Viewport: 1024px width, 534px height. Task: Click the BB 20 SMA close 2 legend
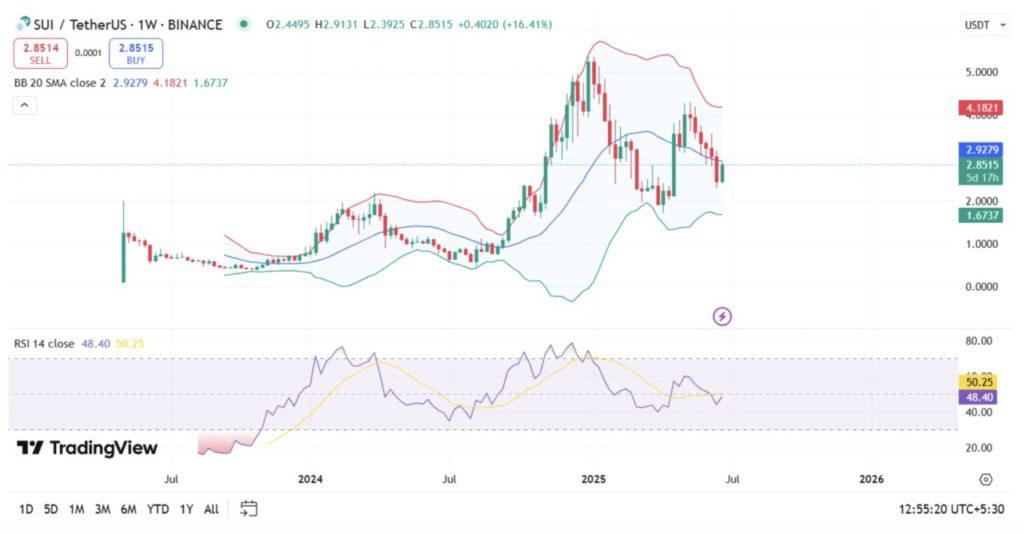coord(59,83)
